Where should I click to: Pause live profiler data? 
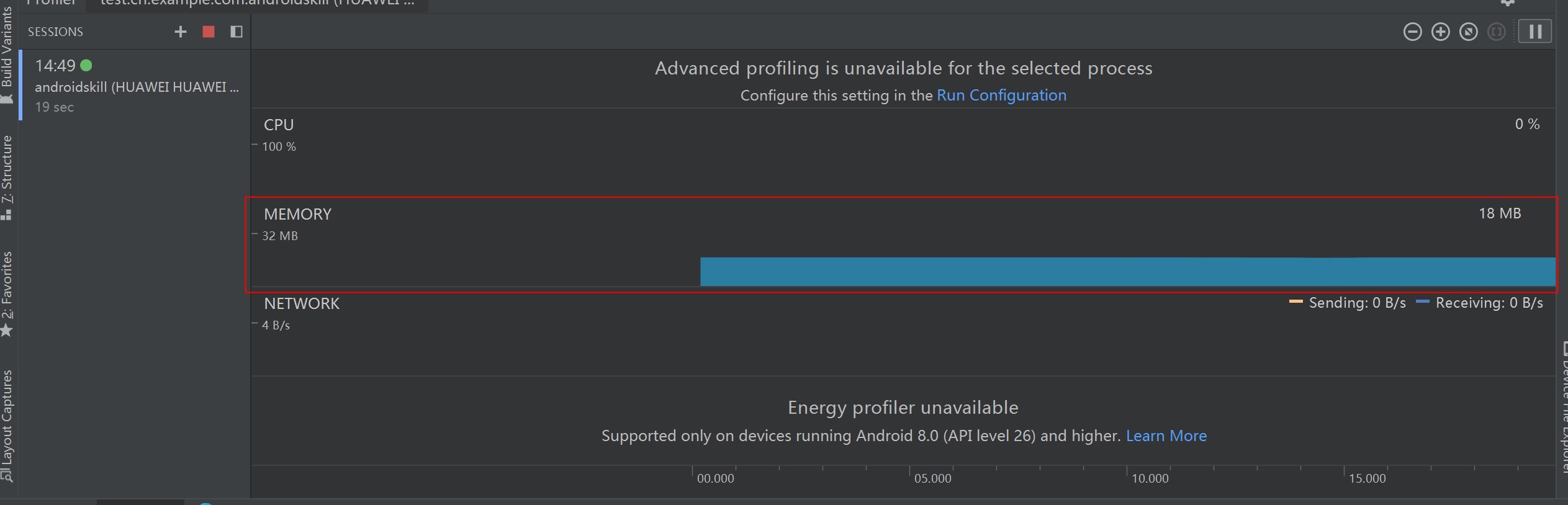point(1534,32)
